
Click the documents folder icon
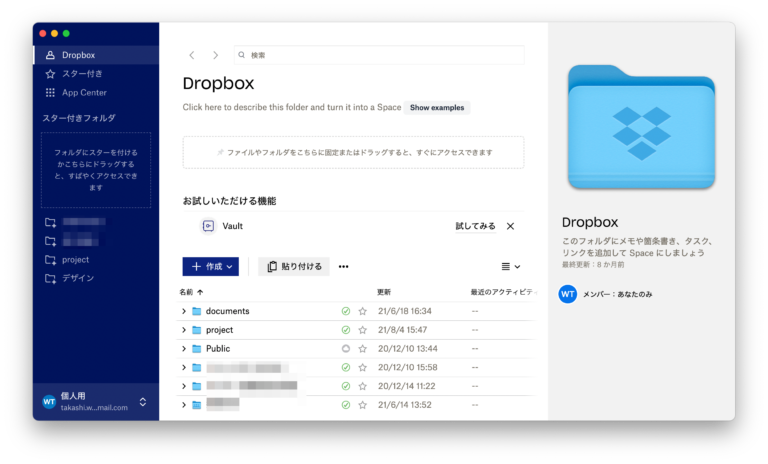[x=196, y=311]
